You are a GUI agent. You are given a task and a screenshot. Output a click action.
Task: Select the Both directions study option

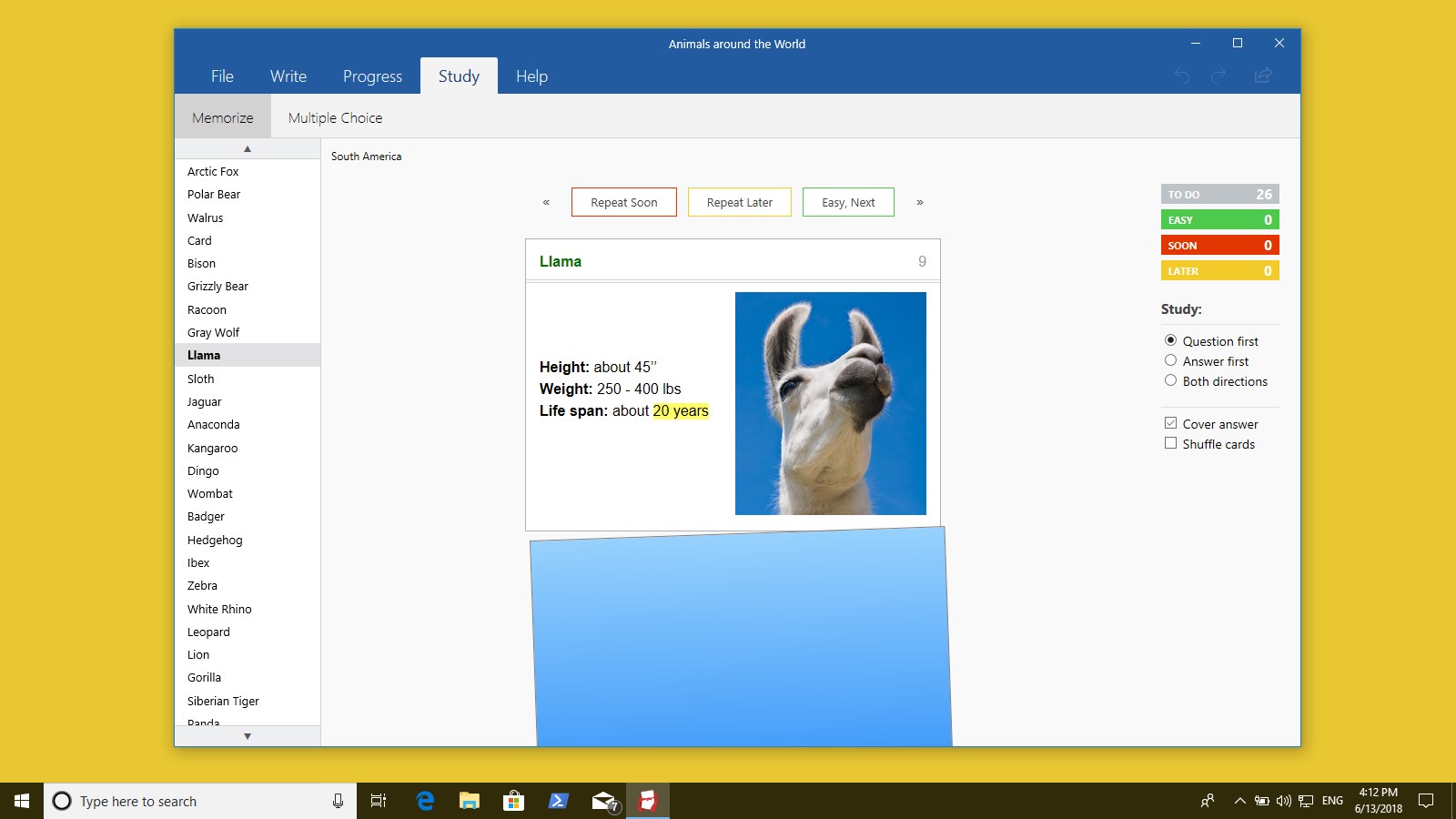[x=1171, y=380]
